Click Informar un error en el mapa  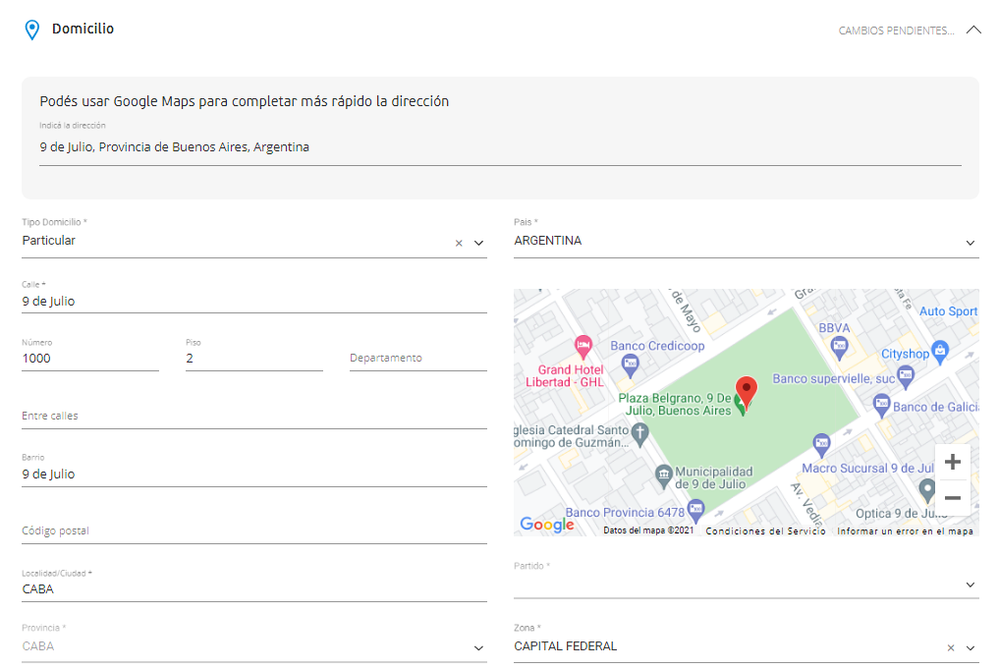(x=904, y=531)
